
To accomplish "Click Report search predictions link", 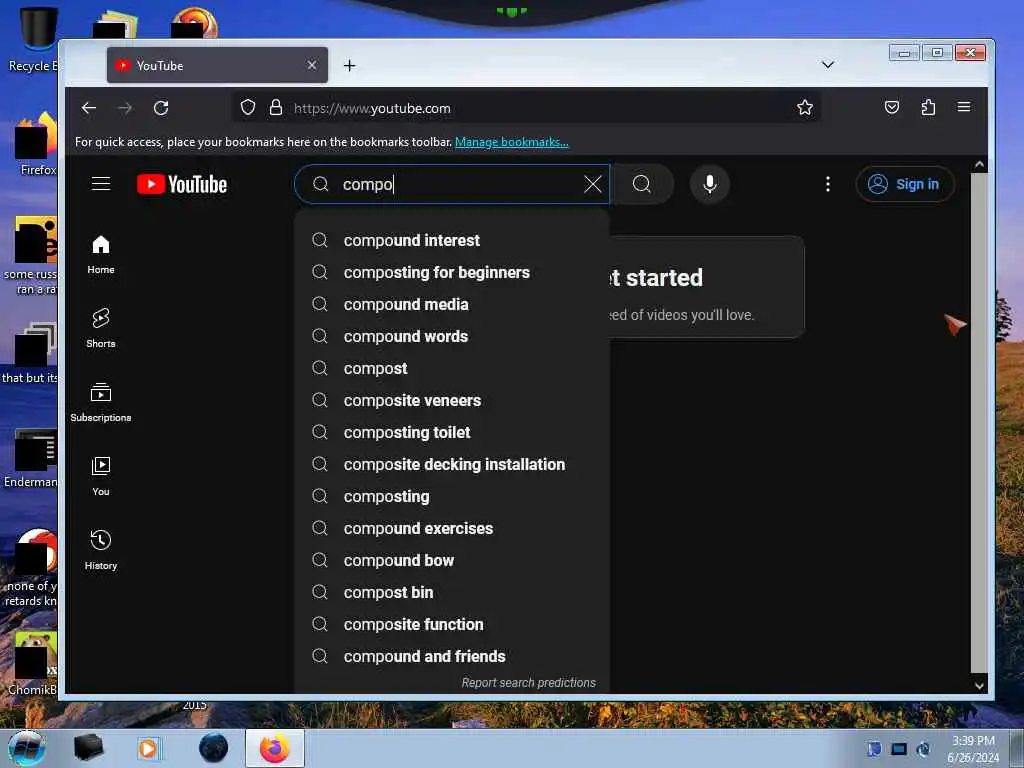I will (528, 682).
